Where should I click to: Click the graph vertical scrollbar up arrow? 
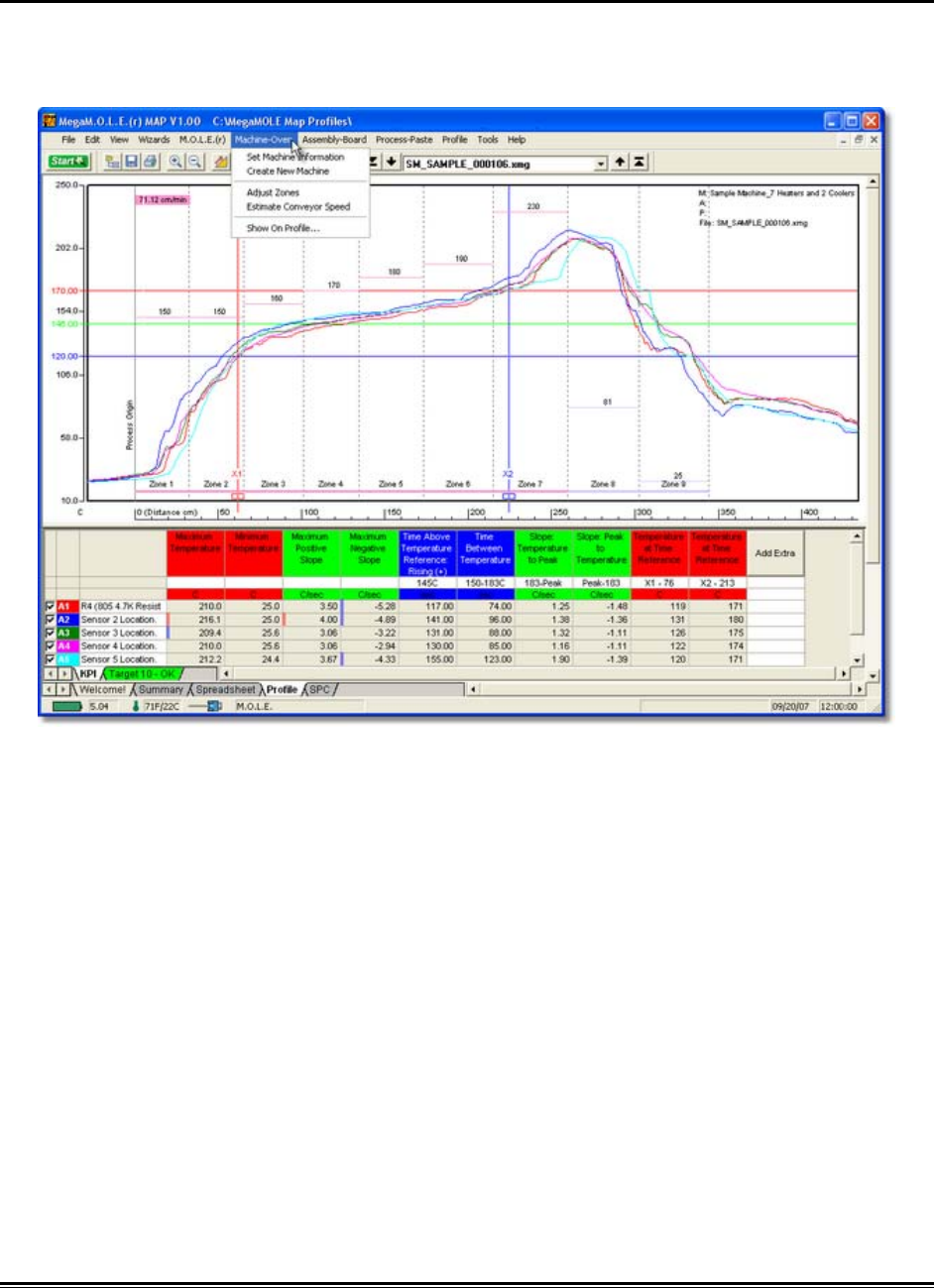pos(873,183)
